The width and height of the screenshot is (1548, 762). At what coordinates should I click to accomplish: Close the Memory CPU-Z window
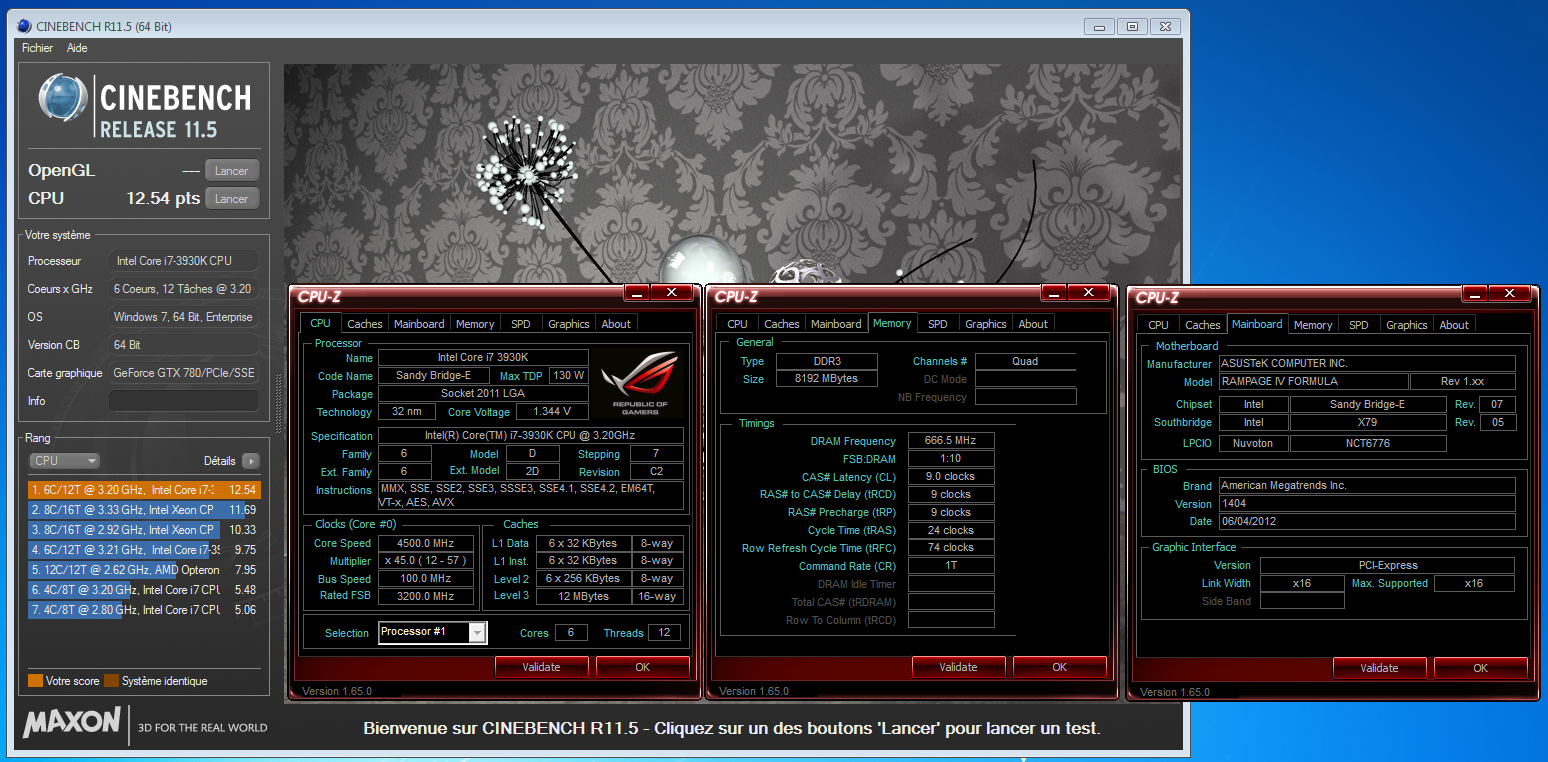point(1089,293)
